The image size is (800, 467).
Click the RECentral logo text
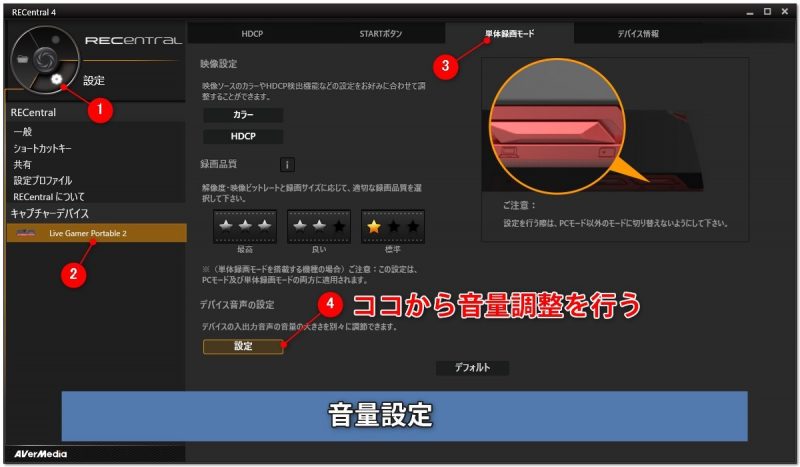point(133,40)
